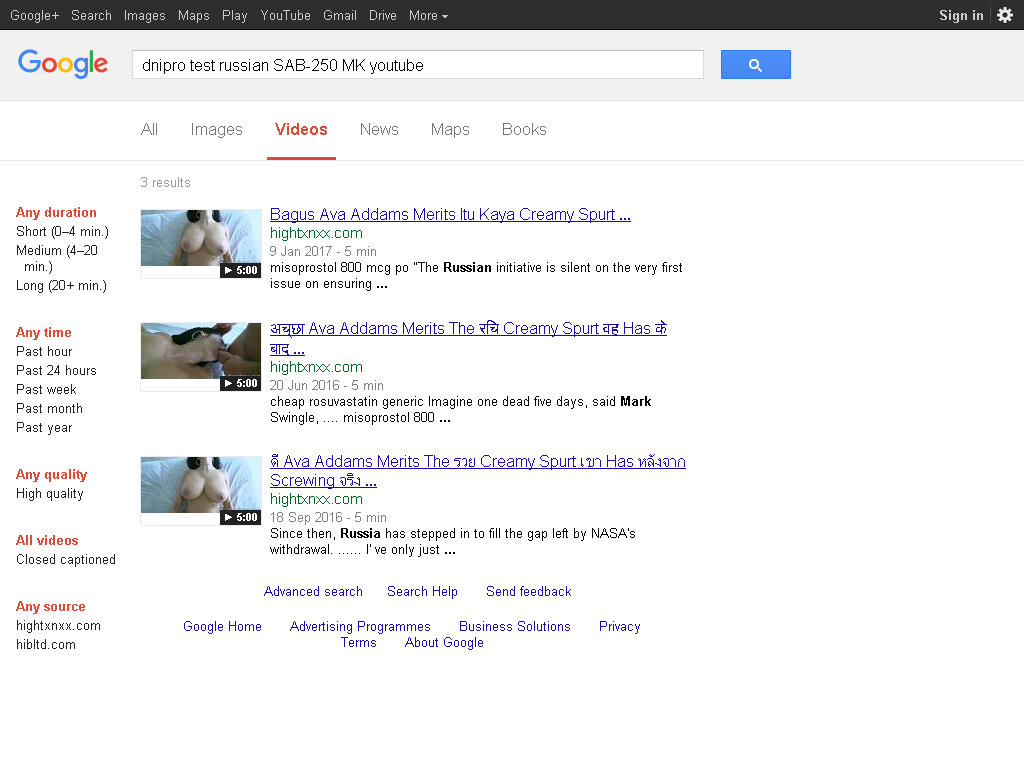The height and width of the screenshot is (768, 1024).
Task: Switch to the Maps results tab
Action: pos(450,129)
